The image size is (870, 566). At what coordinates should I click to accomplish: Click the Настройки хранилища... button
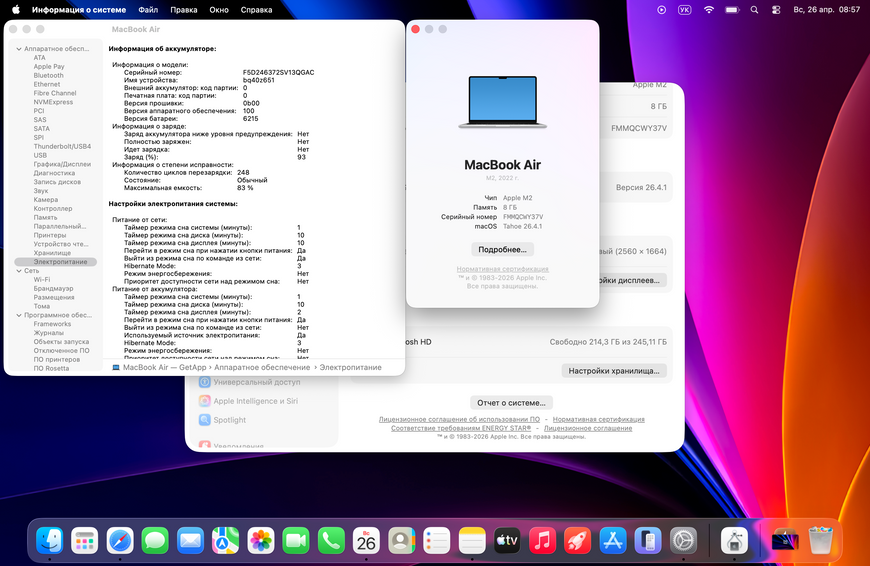(614, 371)
